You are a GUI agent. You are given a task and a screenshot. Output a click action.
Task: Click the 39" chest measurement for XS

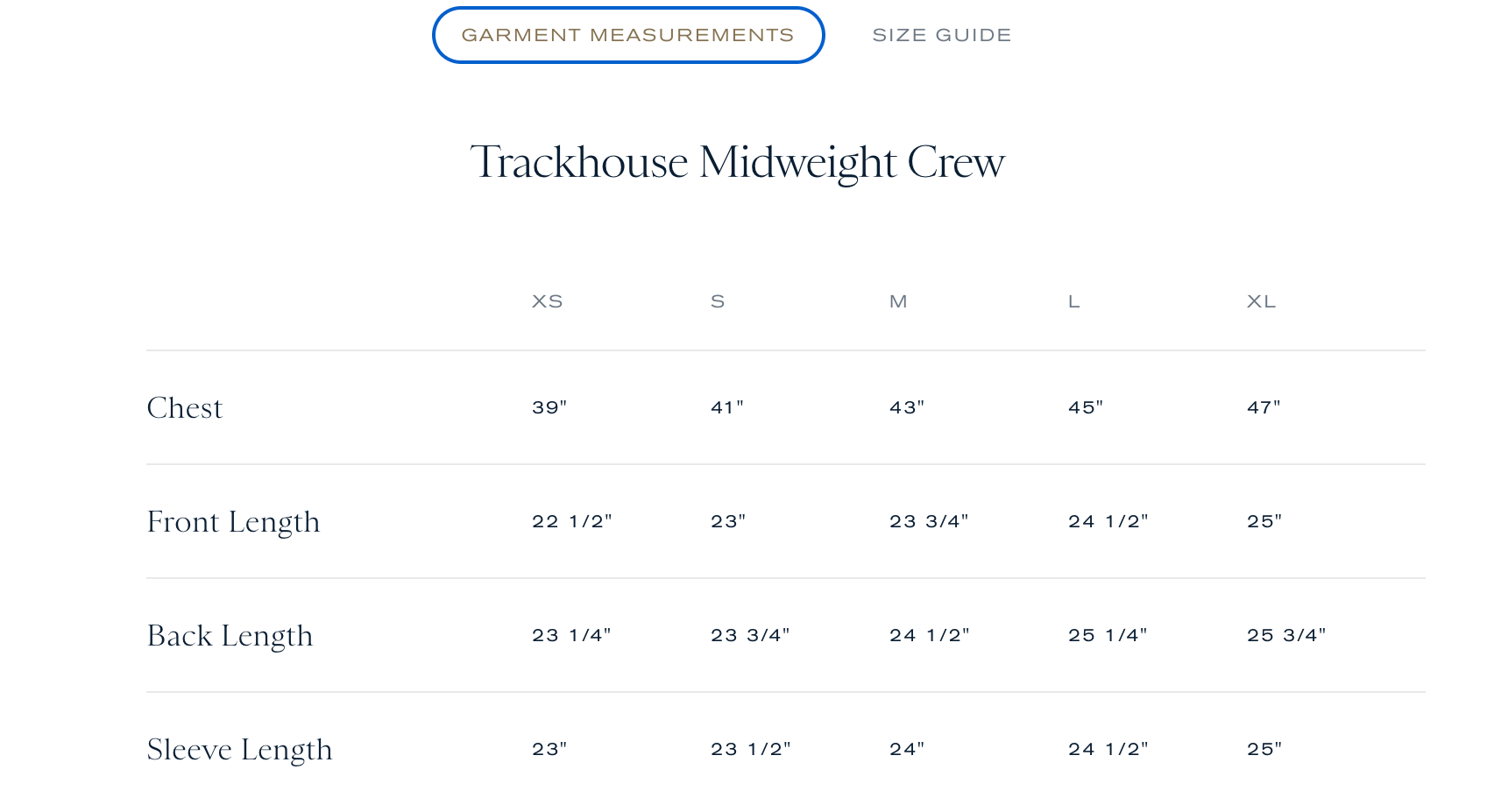tap(549, 406)
